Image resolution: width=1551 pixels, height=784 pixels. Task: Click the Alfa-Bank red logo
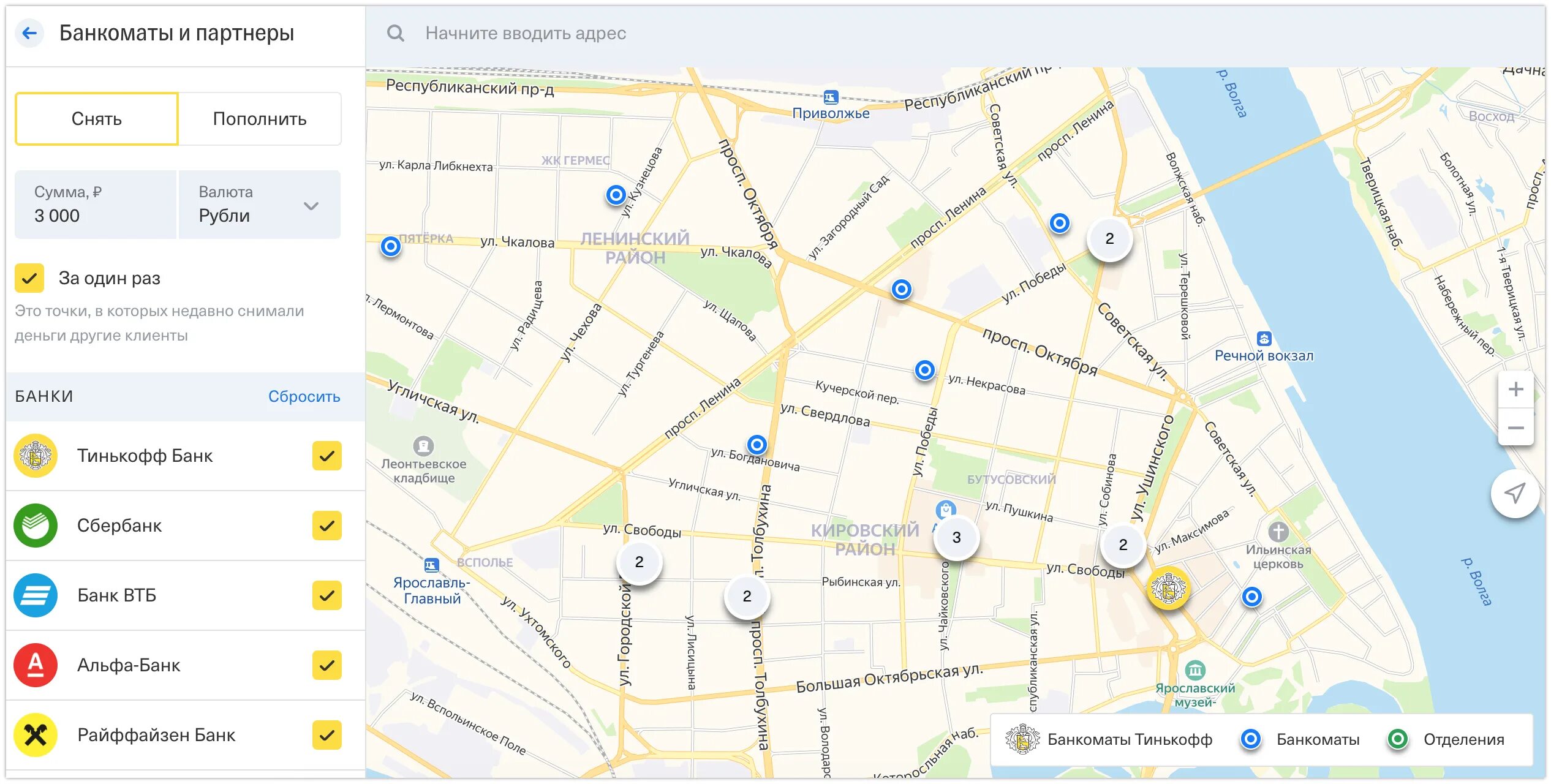pyautogui.click(x=36, y=665)
